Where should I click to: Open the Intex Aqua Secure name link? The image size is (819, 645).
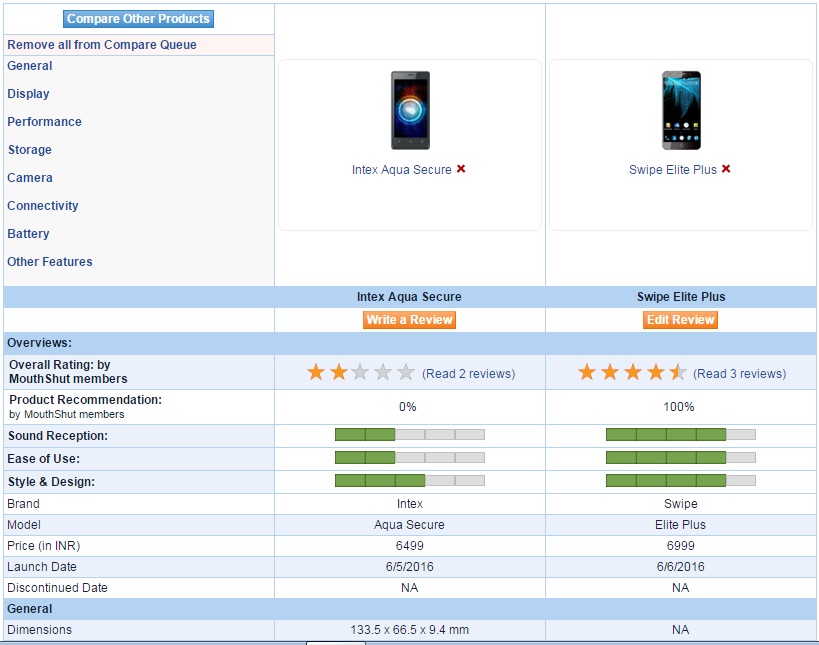[402, 170]
